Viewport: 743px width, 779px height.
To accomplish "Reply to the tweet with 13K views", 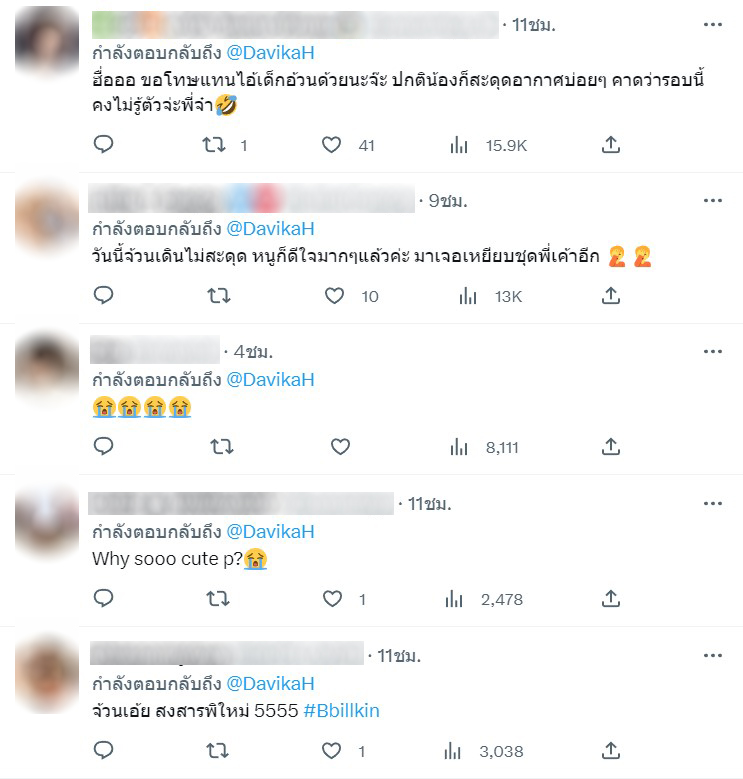I will point(103,296).
